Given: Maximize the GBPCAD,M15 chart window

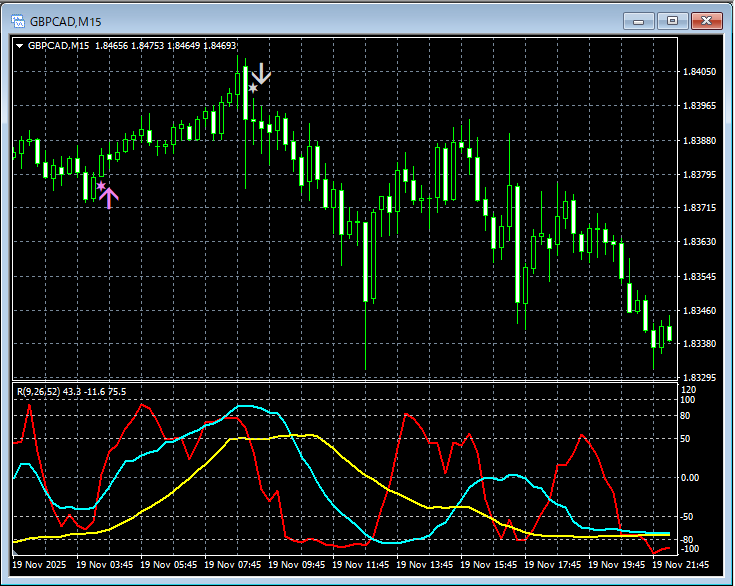Looking at the screenshot, I should (672, 21).
